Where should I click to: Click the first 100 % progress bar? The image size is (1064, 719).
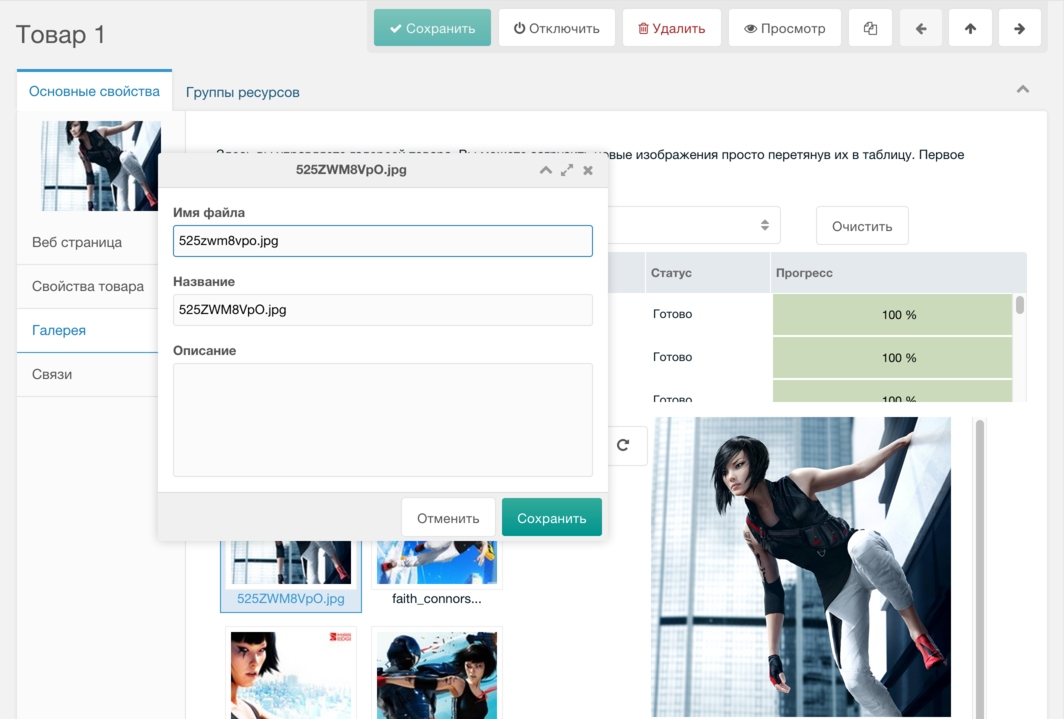[x=892, y=315]
